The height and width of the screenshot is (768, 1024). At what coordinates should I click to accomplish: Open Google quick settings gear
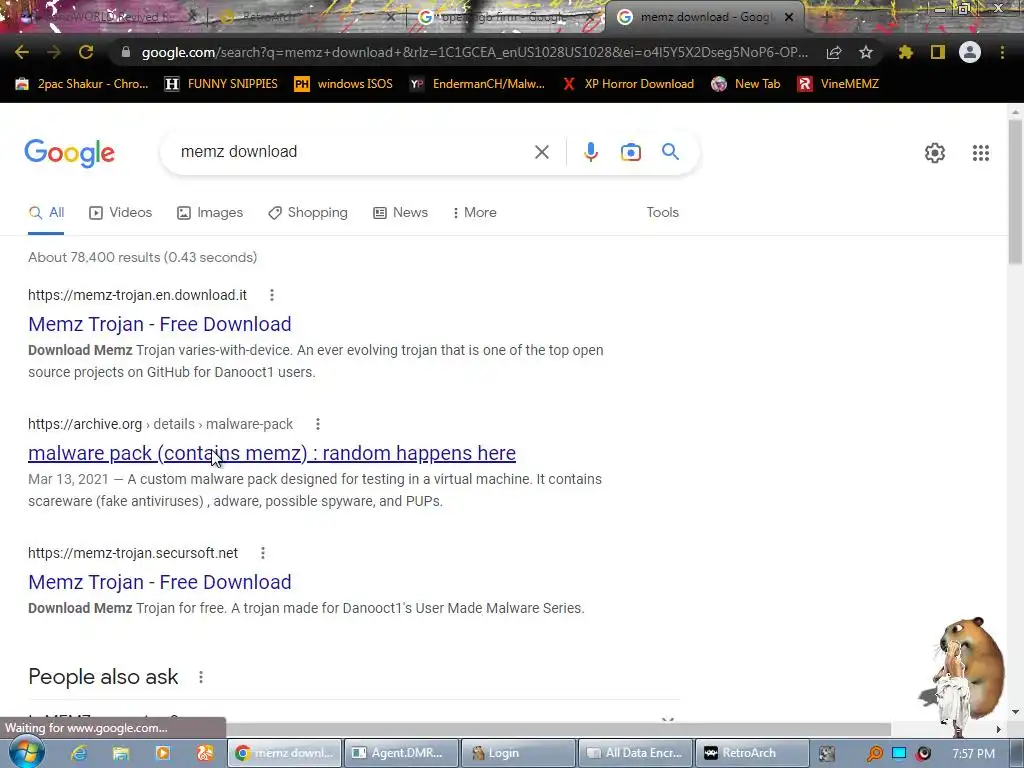(x=935, y=153)
